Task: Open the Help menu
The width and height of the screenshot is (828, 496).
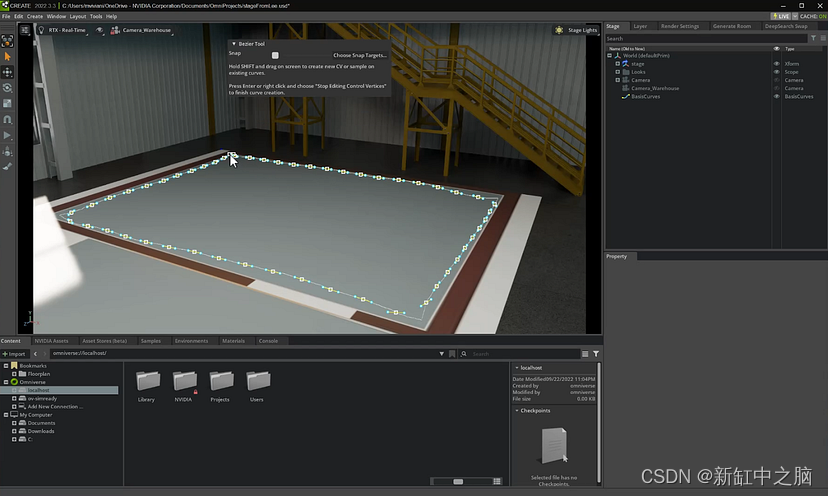Action: click(111, 16)
